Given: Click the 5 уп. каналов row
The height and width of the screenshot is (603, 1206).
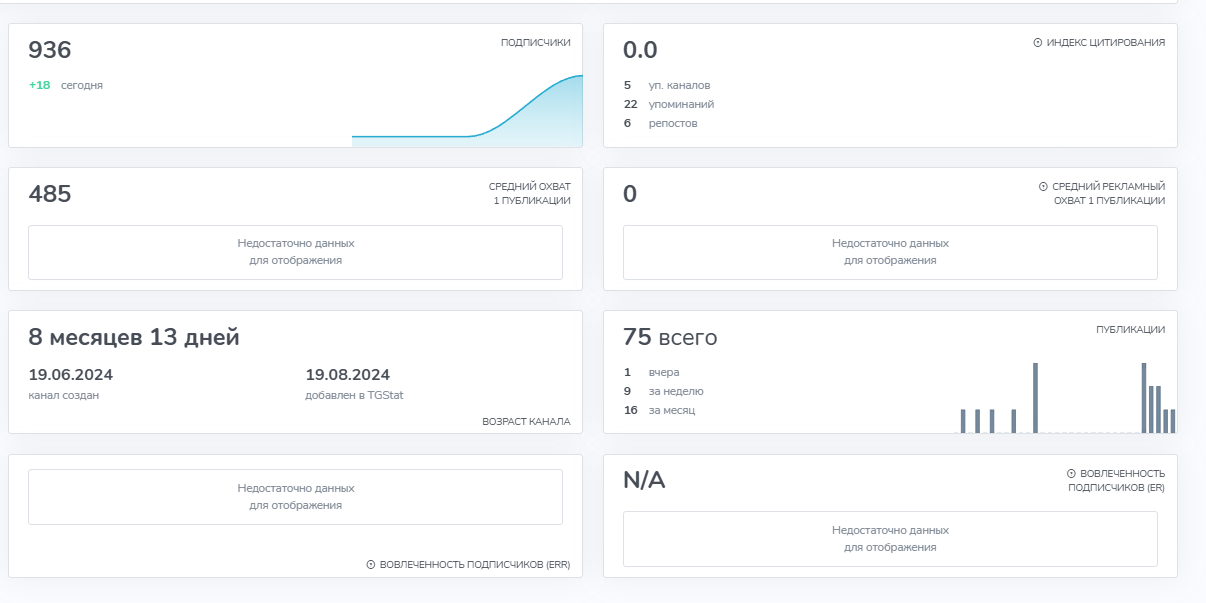Looking at the screenshot, I should 667,85.
